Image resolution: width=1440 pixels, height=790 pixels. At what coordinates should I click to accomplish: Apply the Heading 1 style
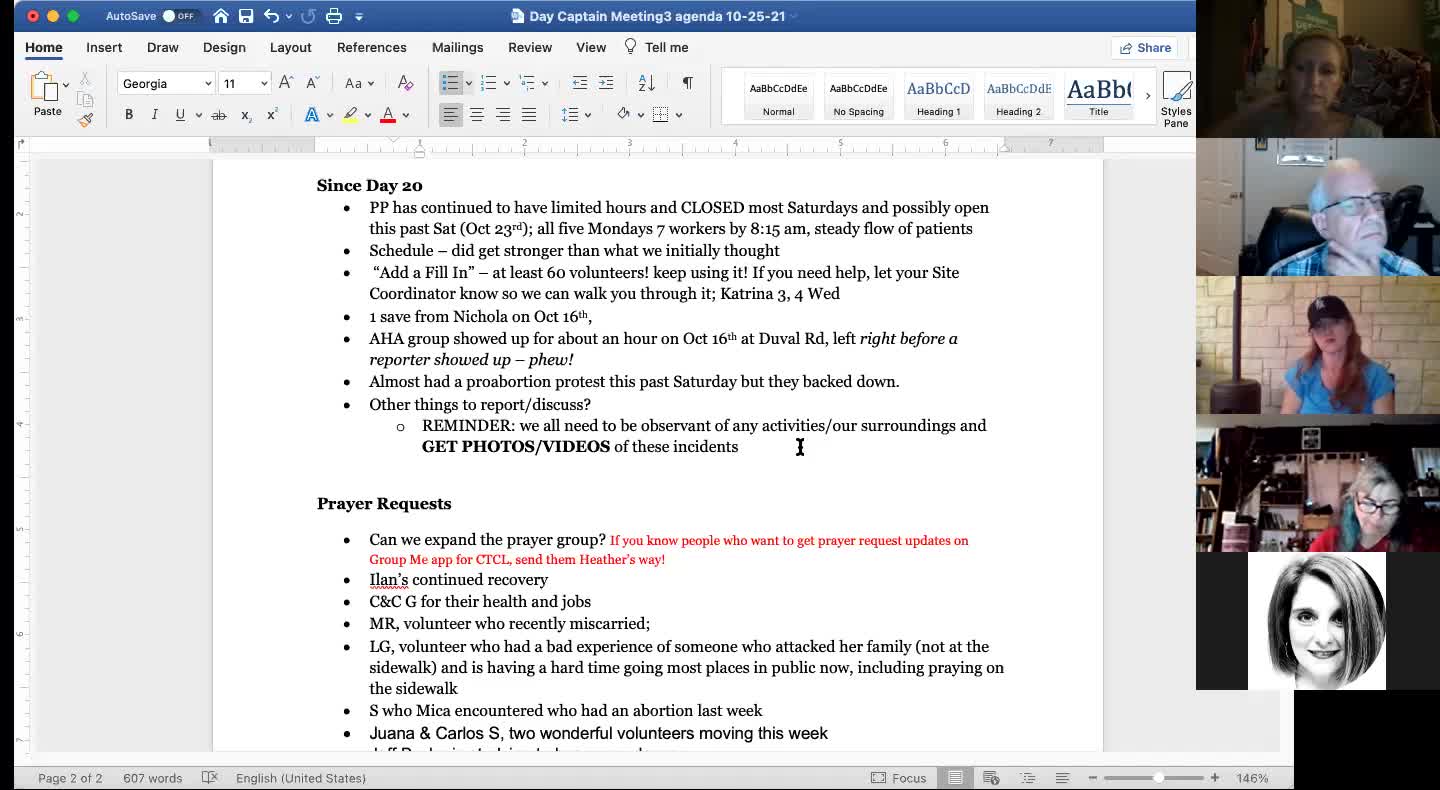click(938, 97)
